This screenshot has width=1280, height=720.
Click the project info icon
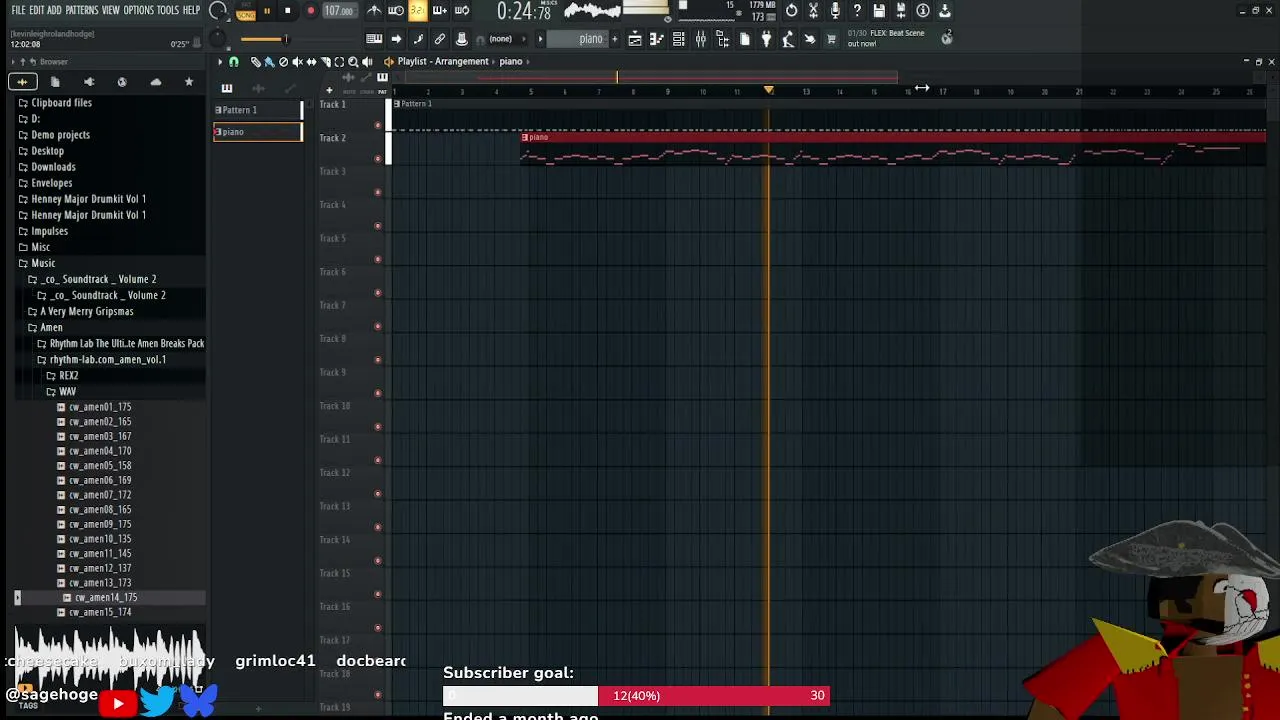[x=923, y=11]
